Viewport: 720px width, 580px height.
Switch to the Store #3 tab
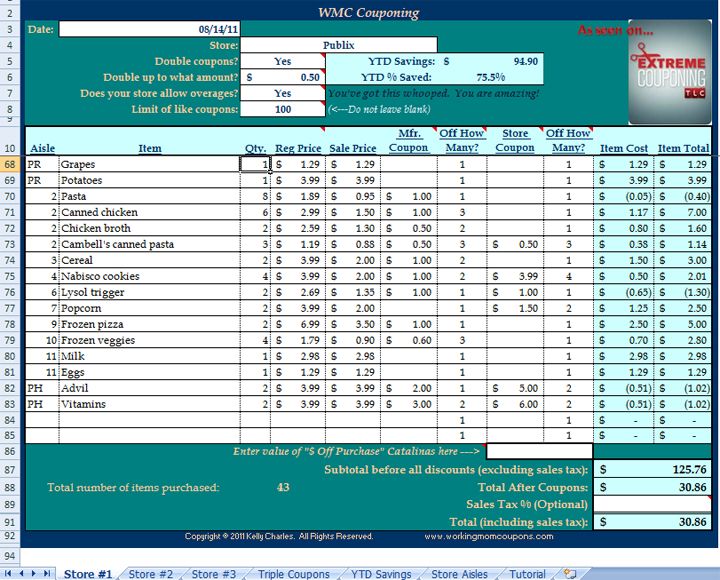pyautogui.click(x=214, y=574)
